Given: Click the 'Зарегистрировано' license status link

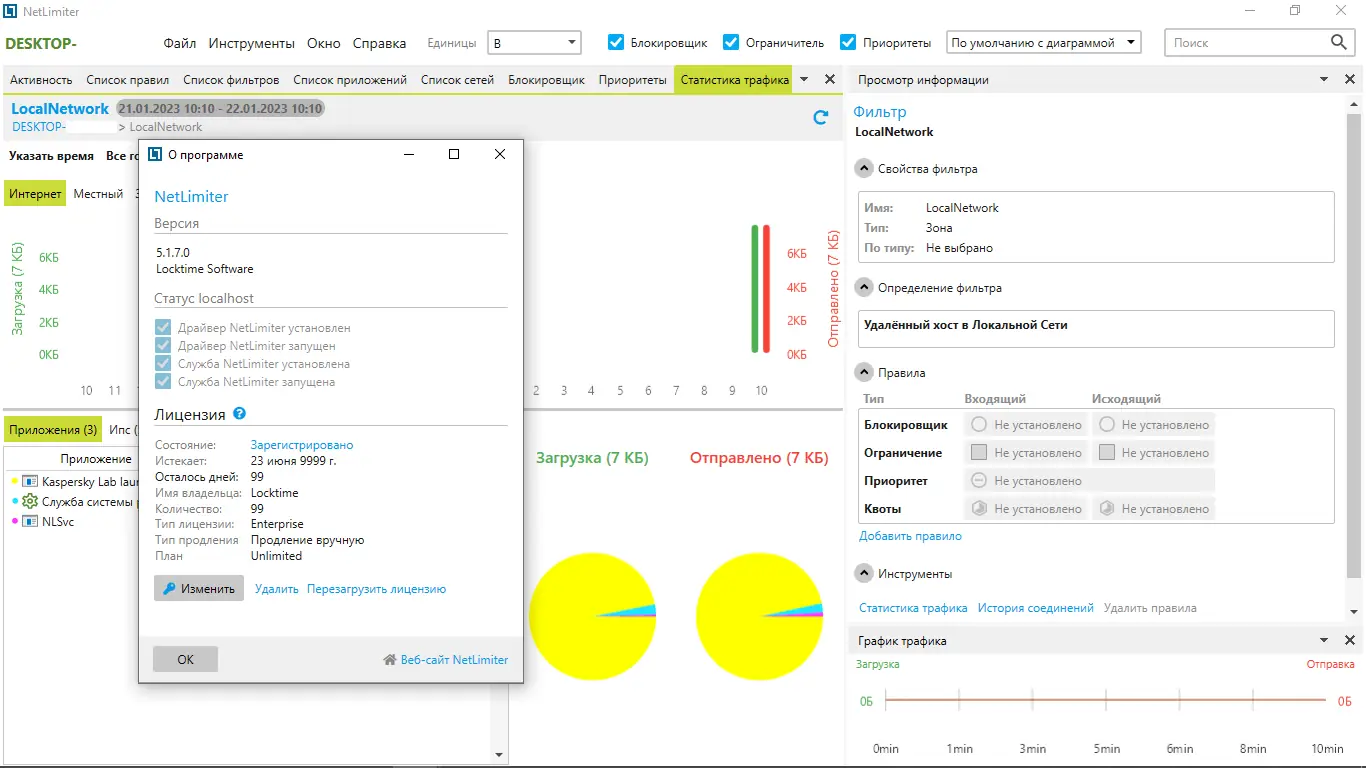Looking at the screenshot, I should 302,445.
